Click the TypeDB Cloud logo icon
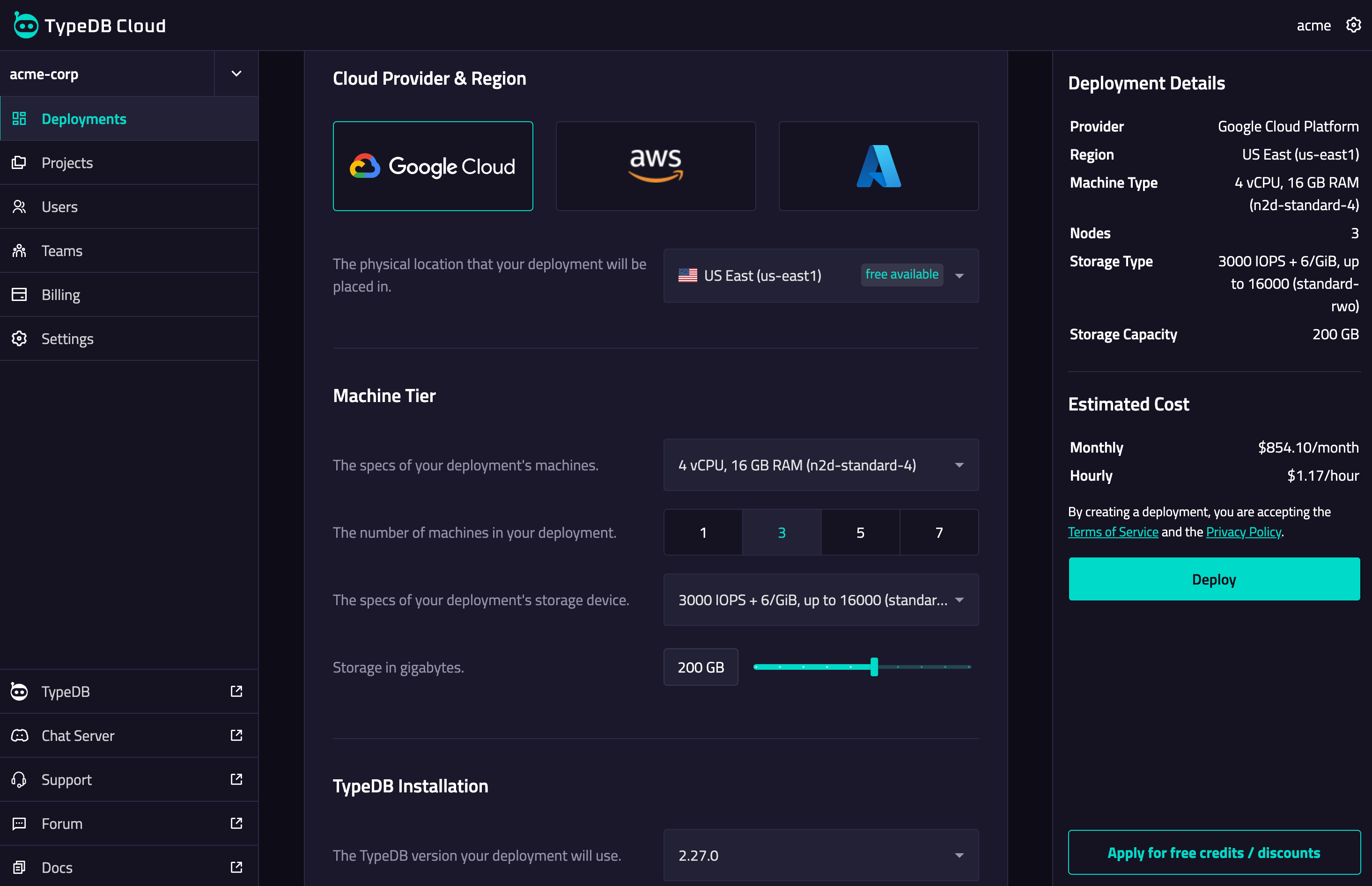This screenshot has height=886, width=1372. pos(25,25)
